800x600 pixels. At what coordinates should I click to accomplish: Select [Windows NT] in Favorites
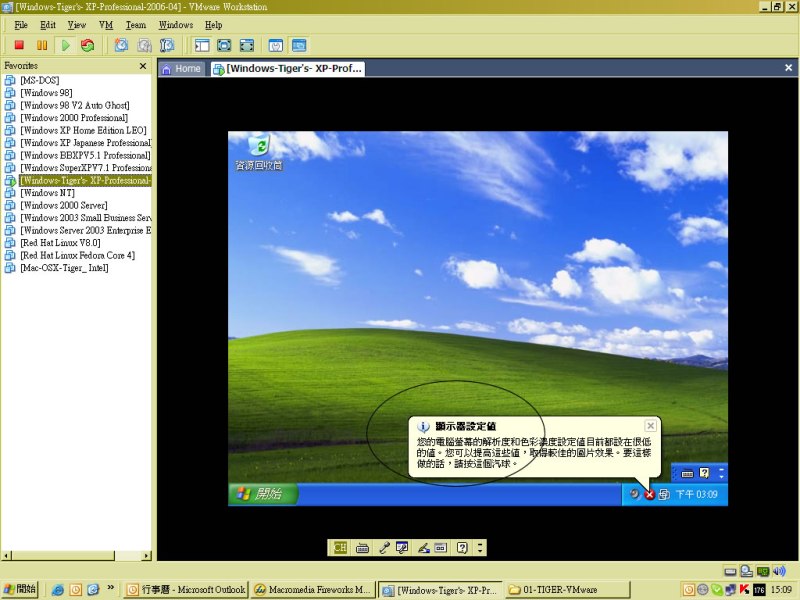pyautogui.click(x=47, y=193)
